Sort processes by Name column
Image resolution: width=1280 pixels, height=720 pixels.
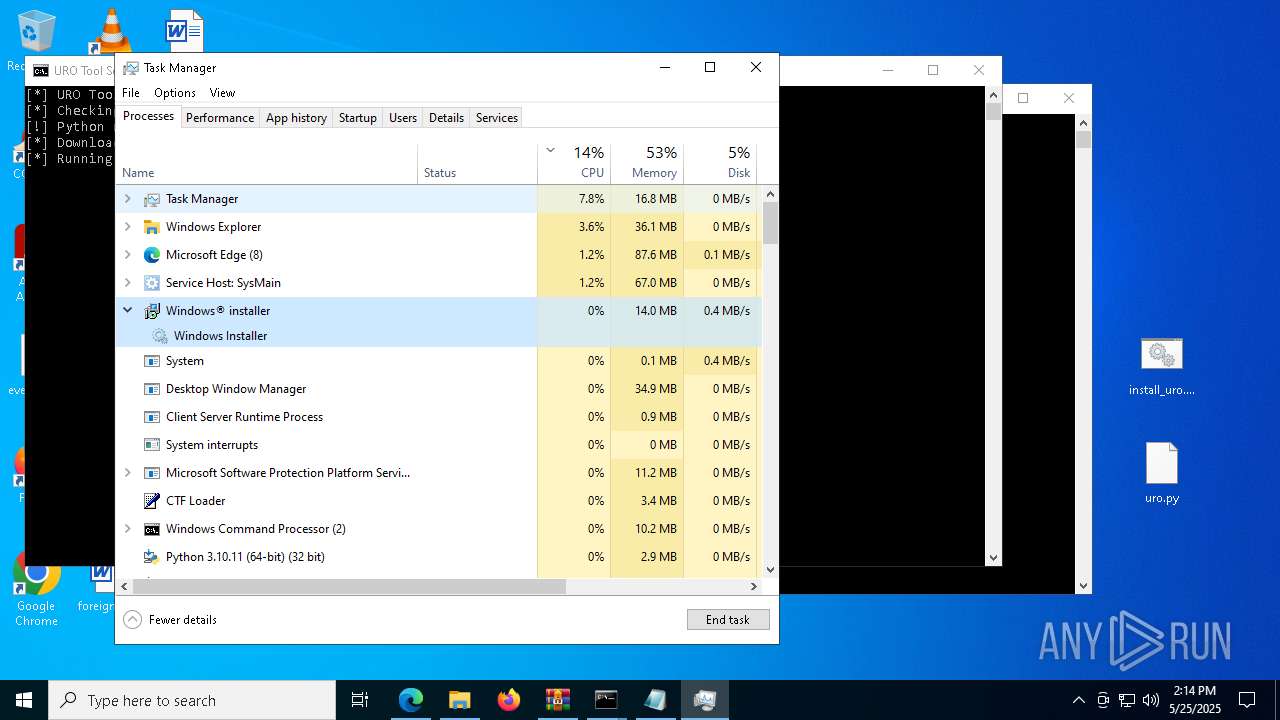(x=266, y=164)
